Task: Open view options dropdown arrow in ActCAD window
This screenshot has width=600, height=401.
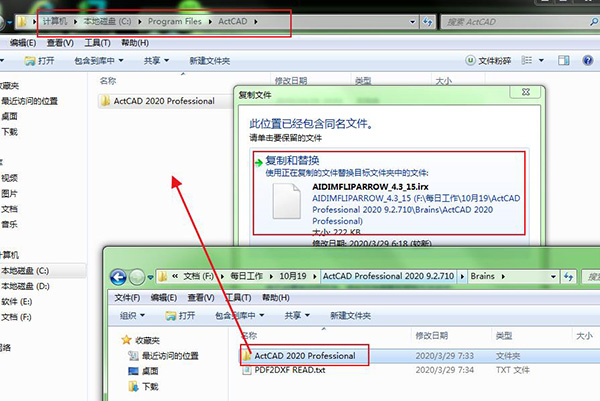Action: 541,60
